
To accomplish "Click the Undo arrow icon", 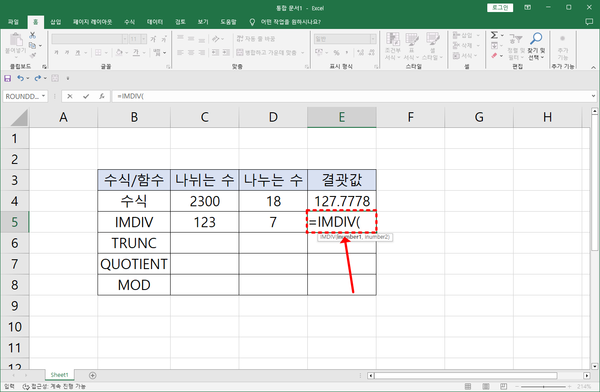I will coord(20,78).
